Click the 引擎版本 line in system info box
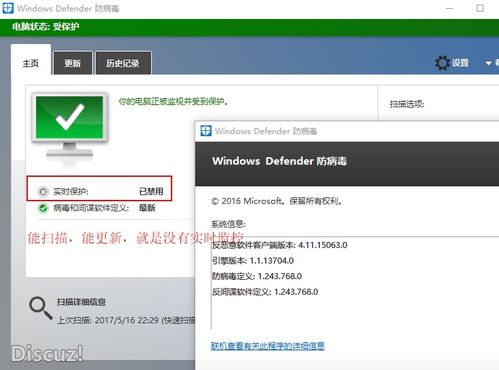This screenshot has height=370, width=499. point(253,261)
